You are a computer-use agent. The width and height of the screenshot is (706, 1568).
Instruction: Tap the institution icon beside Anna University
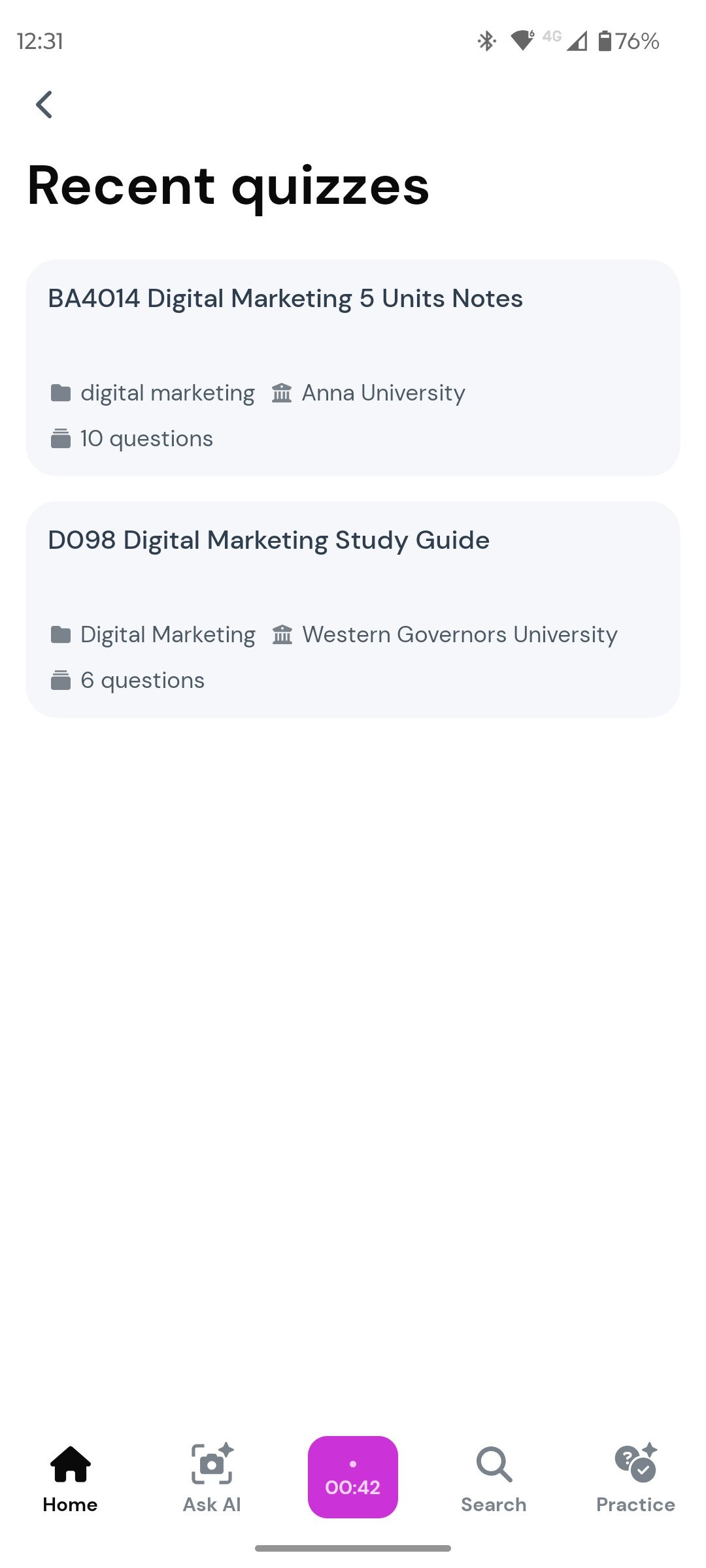282,393
